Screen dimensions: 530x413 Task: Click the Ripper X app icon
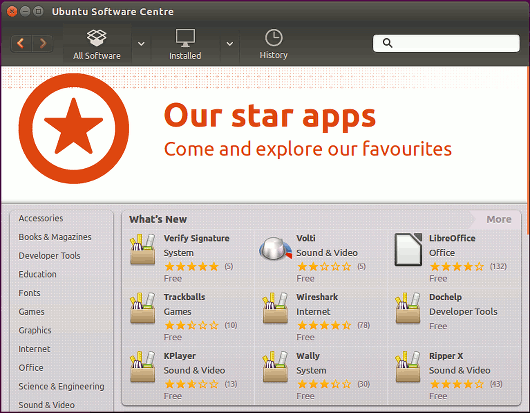tap(408, 367)
